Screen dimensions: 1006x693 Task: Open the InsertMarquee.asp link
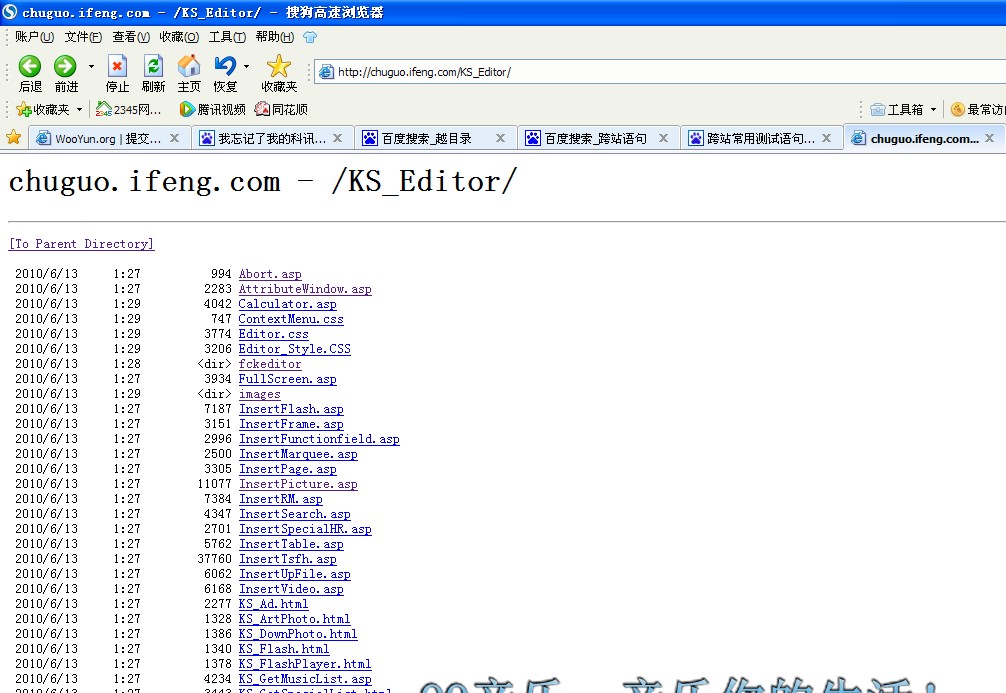pyautogui.click(x=298, y=454)
